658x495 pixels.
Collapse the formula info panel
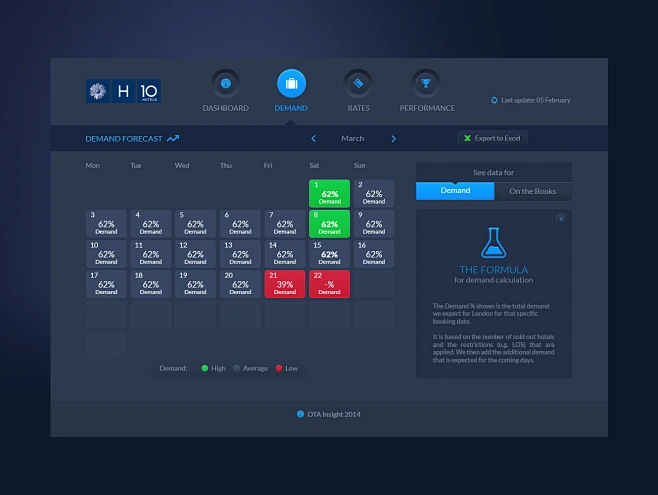click(561, 218)
